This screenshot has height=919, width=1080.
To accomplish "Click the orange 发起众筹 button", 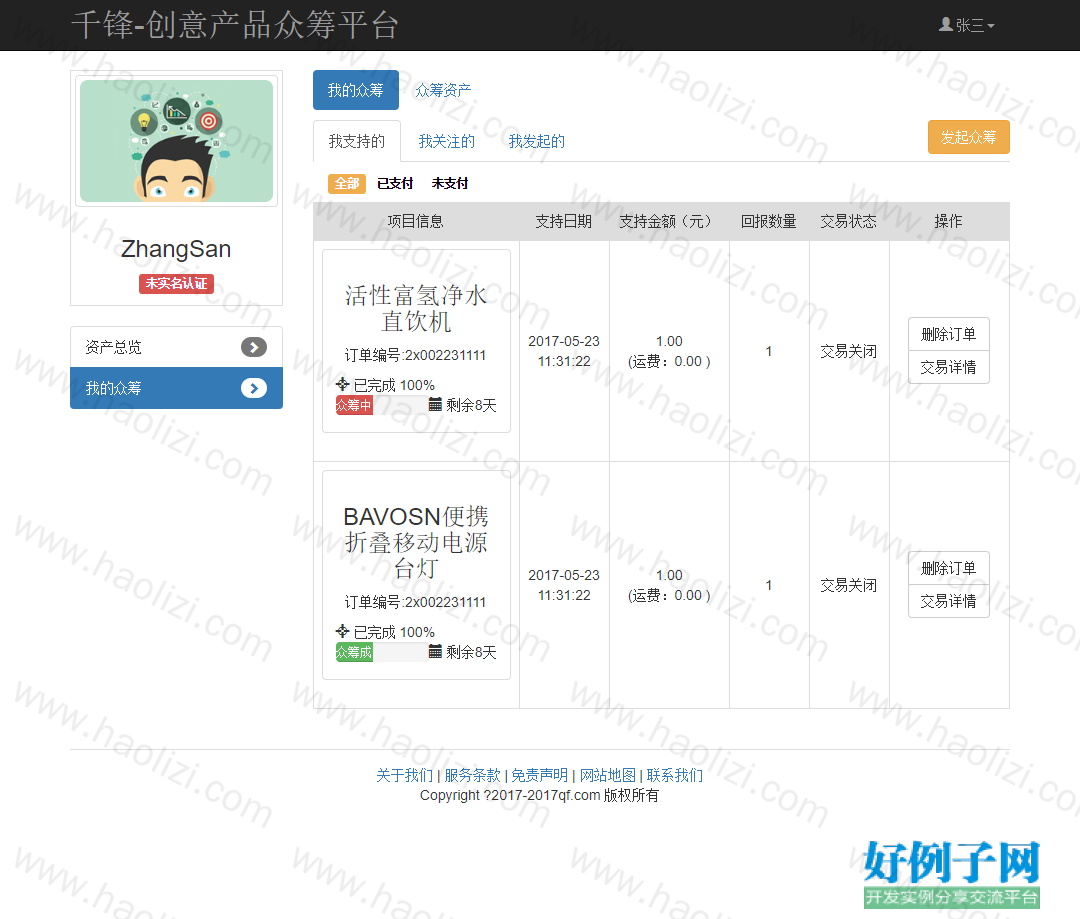I will tap(968, 137).
